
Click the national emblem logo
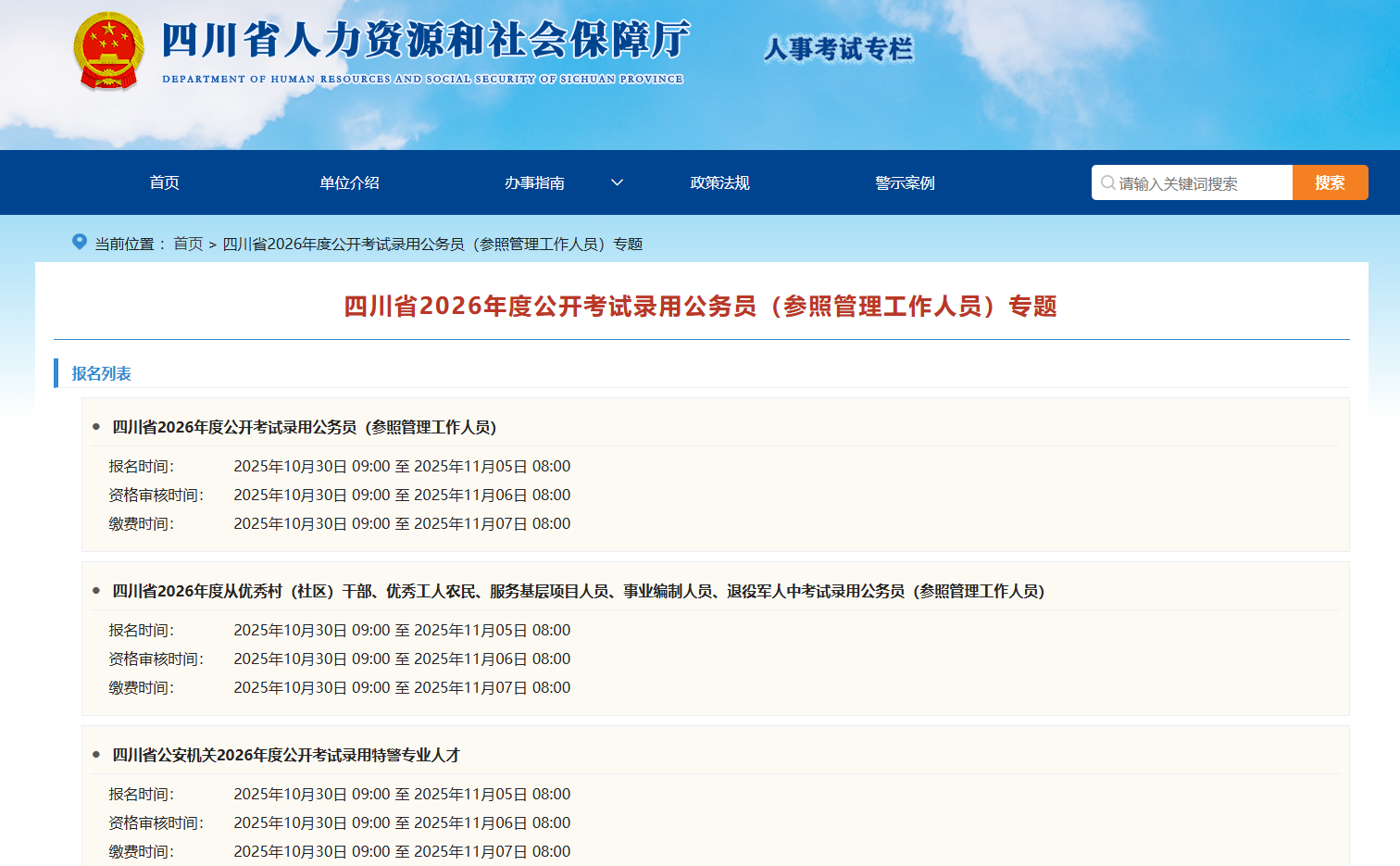(x=108, y=51)
